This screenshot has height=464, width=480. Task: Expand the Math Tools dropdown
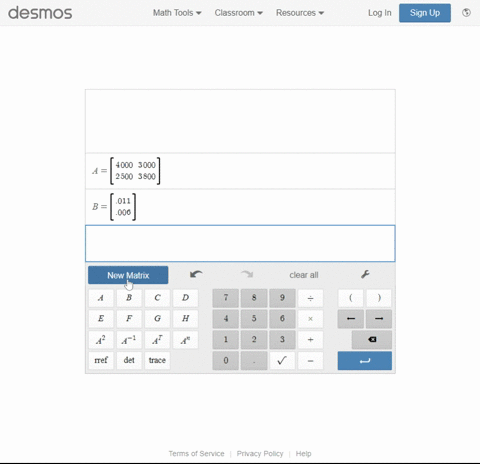coord(177,13)
